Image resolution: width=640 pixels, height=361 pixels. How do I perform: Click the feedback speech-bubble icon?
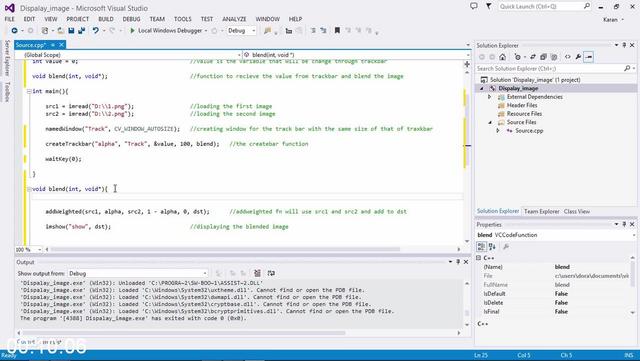473,6
